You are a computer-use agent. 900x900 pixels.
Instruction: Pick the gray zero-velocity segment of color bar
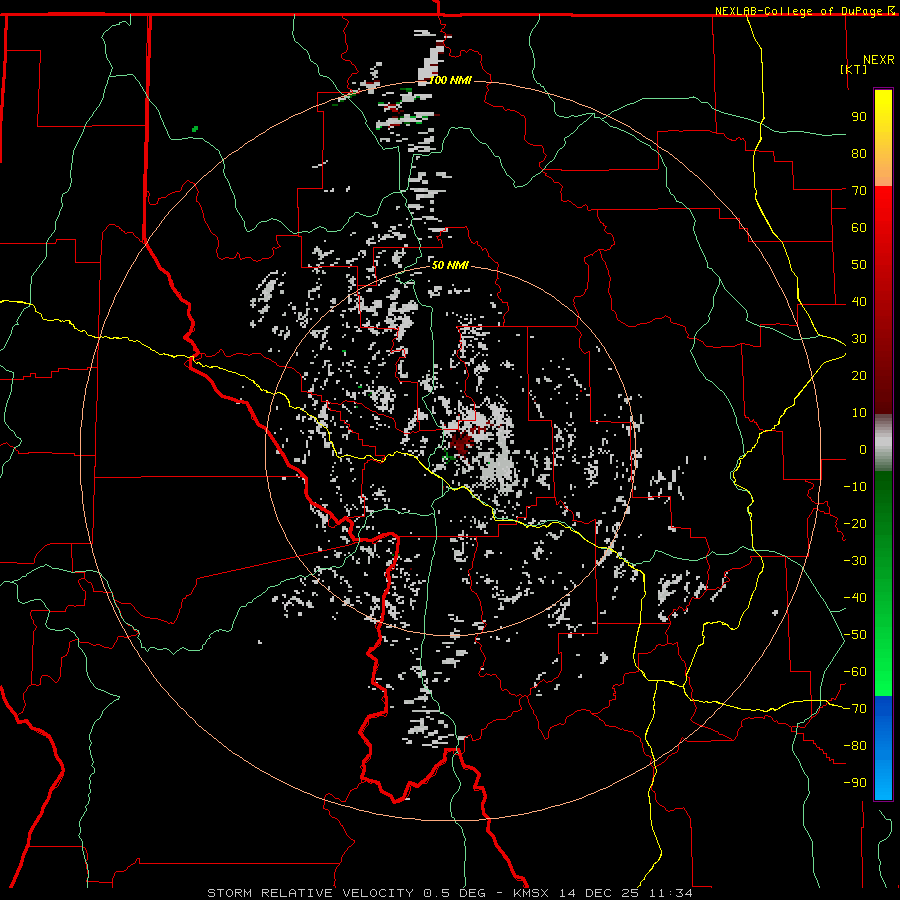(x=883, y=443)
